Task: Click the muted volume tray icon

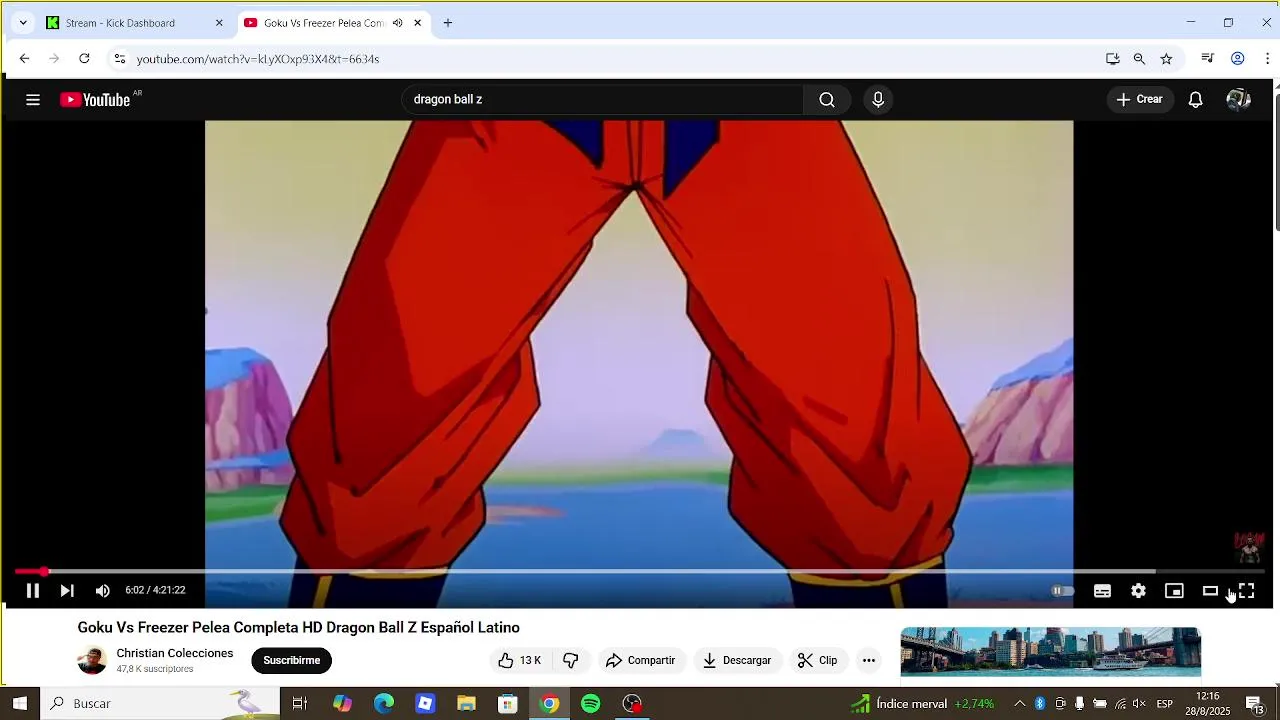Action: tap(1139, 703)
